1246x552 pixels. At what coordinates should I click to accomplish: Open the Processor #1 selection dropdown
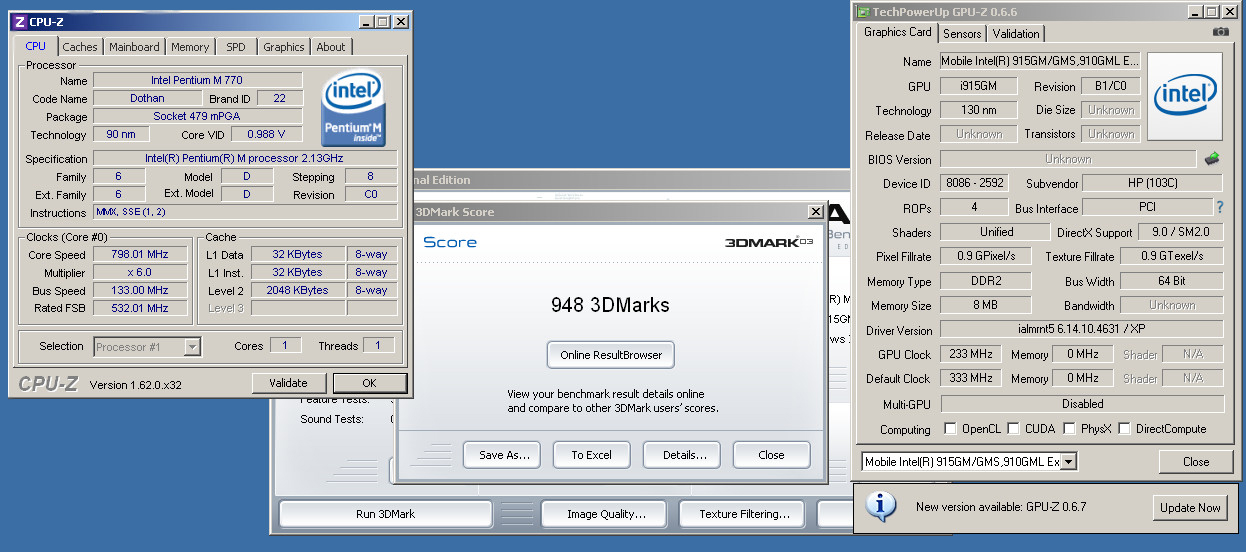click(192, 346)
